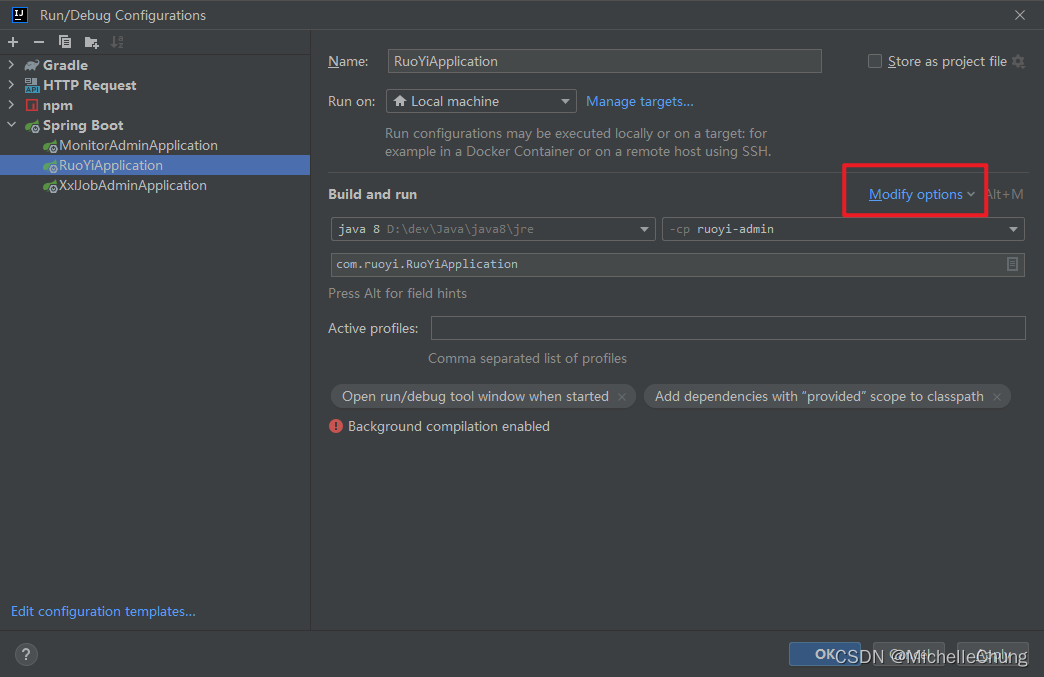
Task: Click the red Background compilation warning icon
Action: (x=336, y=426)
